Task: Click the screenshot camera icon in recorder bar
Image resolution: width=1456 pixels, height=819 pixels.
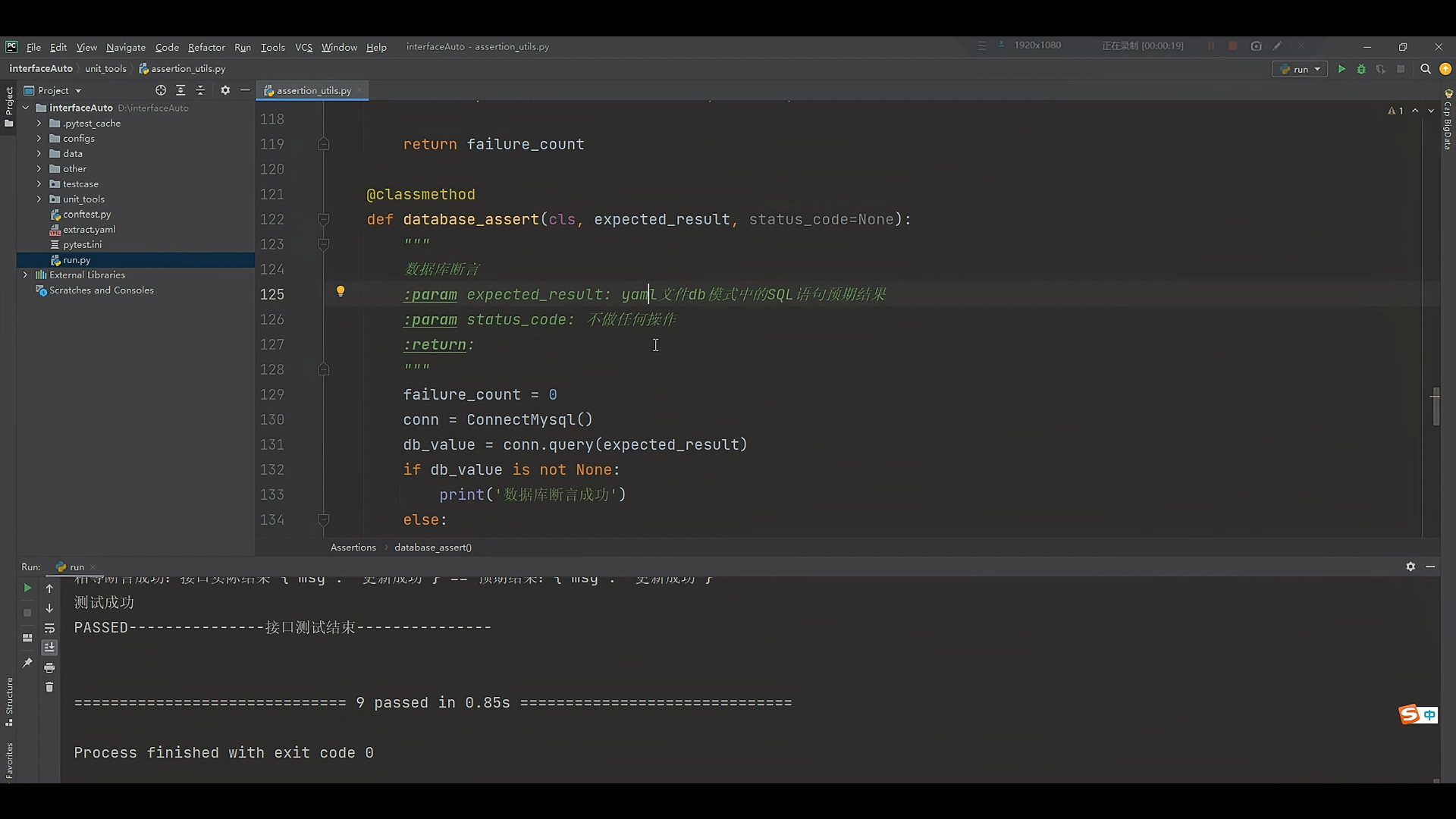Action: (x=1257, y=46)
